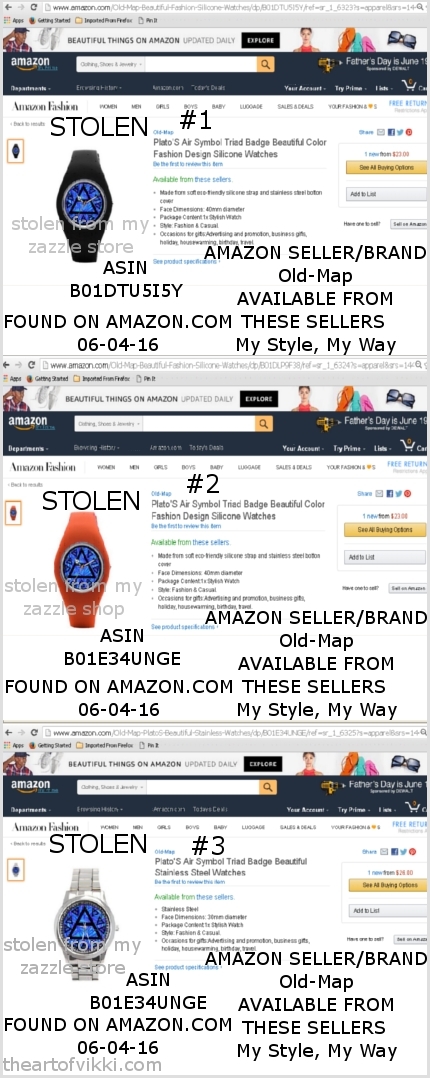Click the black watch thumbnail image
The image size is (430, 1078).
click(15, 151)
